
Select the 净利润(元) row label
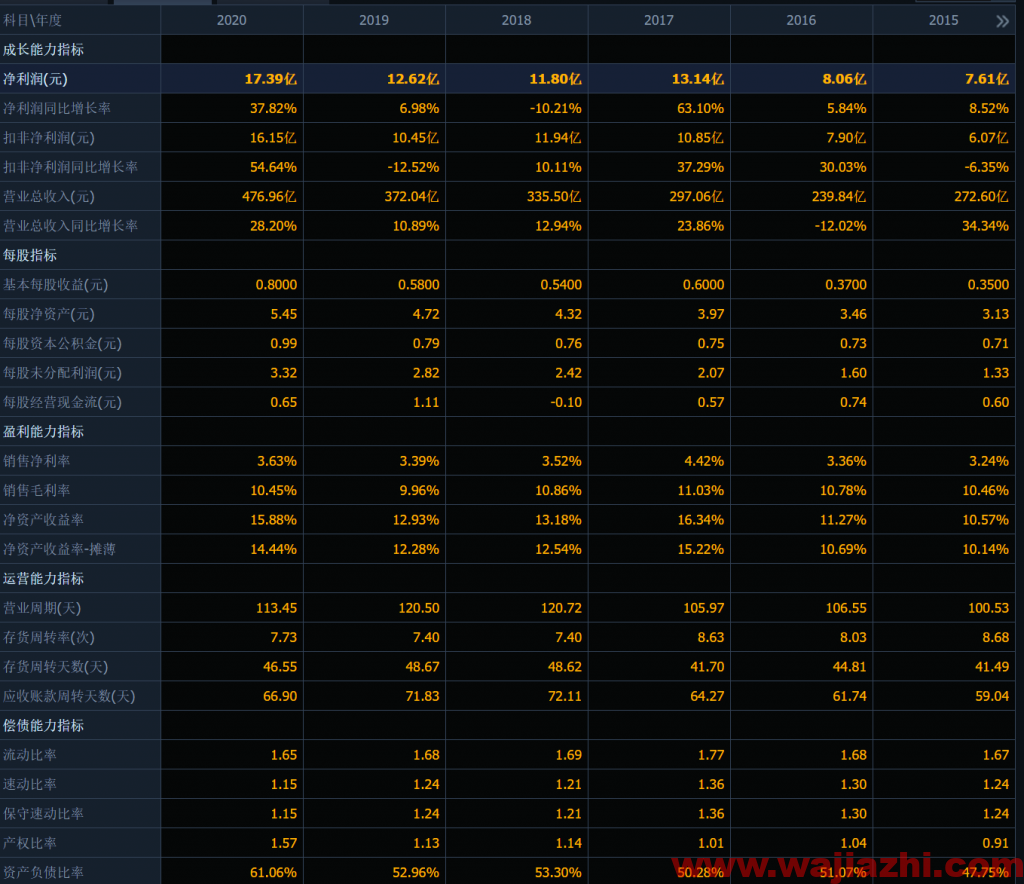(35, 79)
